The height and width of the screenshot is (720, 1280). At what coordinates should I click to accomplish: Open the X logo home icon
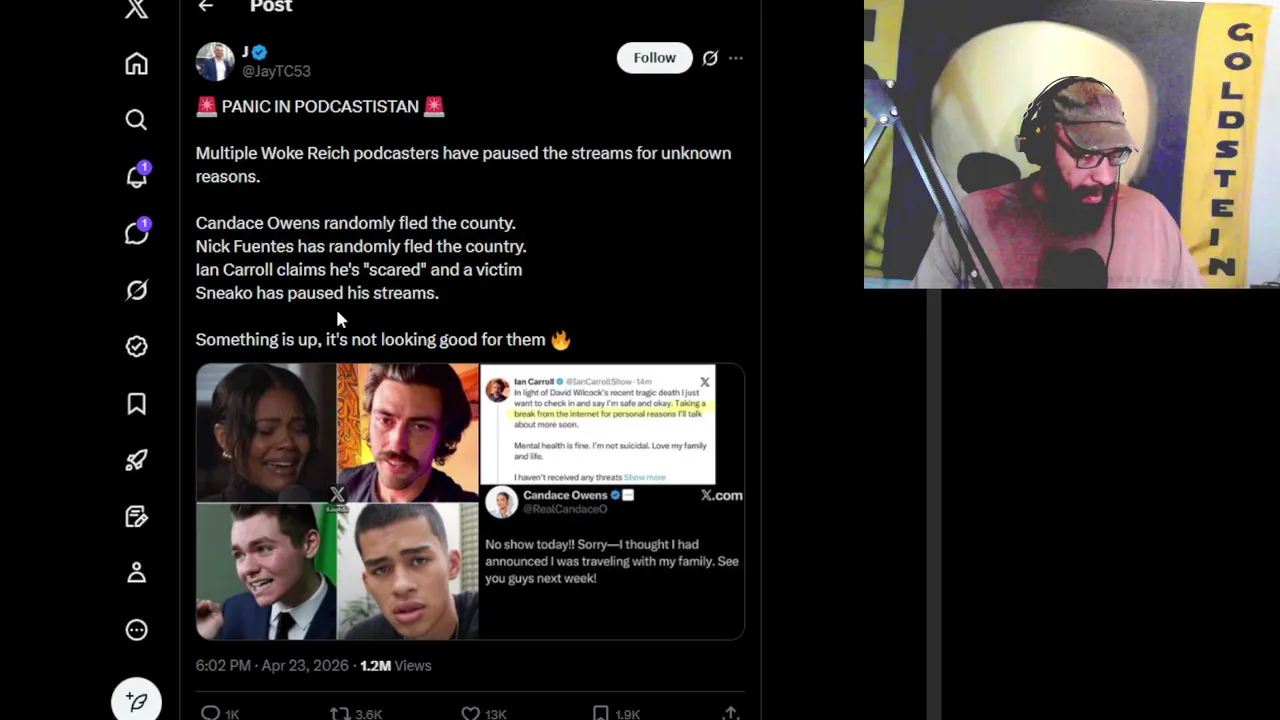coord(137,8)
